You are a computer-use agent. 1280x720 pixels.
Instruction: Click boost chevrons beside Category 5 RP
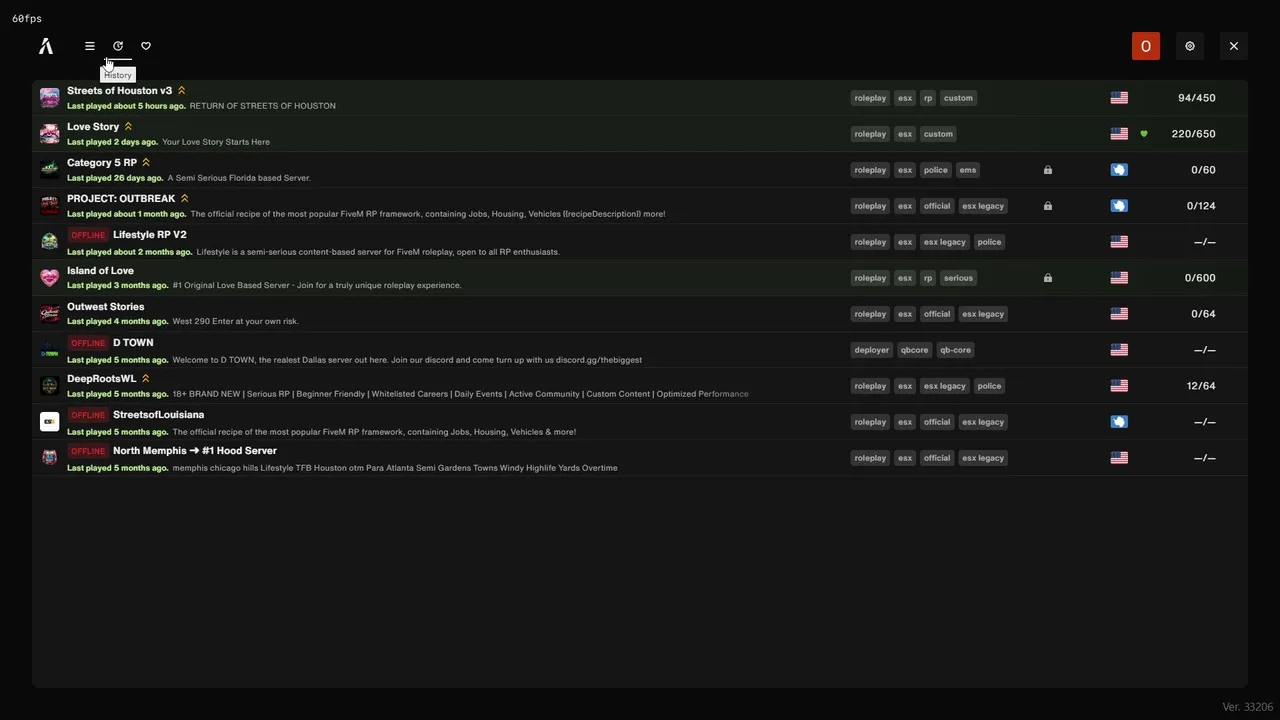pyautogui.click(x=146, y=163)
